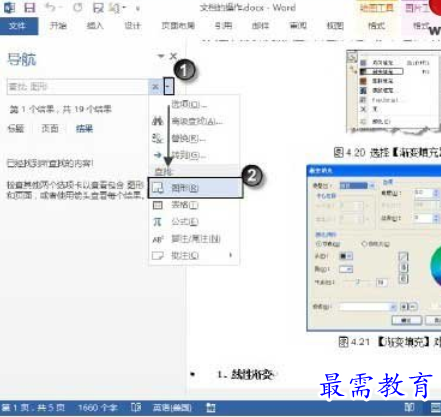The height and width of the screenshot is (417, 441).
Task: Switch to print layout view icon
Action: click(436, 407)
